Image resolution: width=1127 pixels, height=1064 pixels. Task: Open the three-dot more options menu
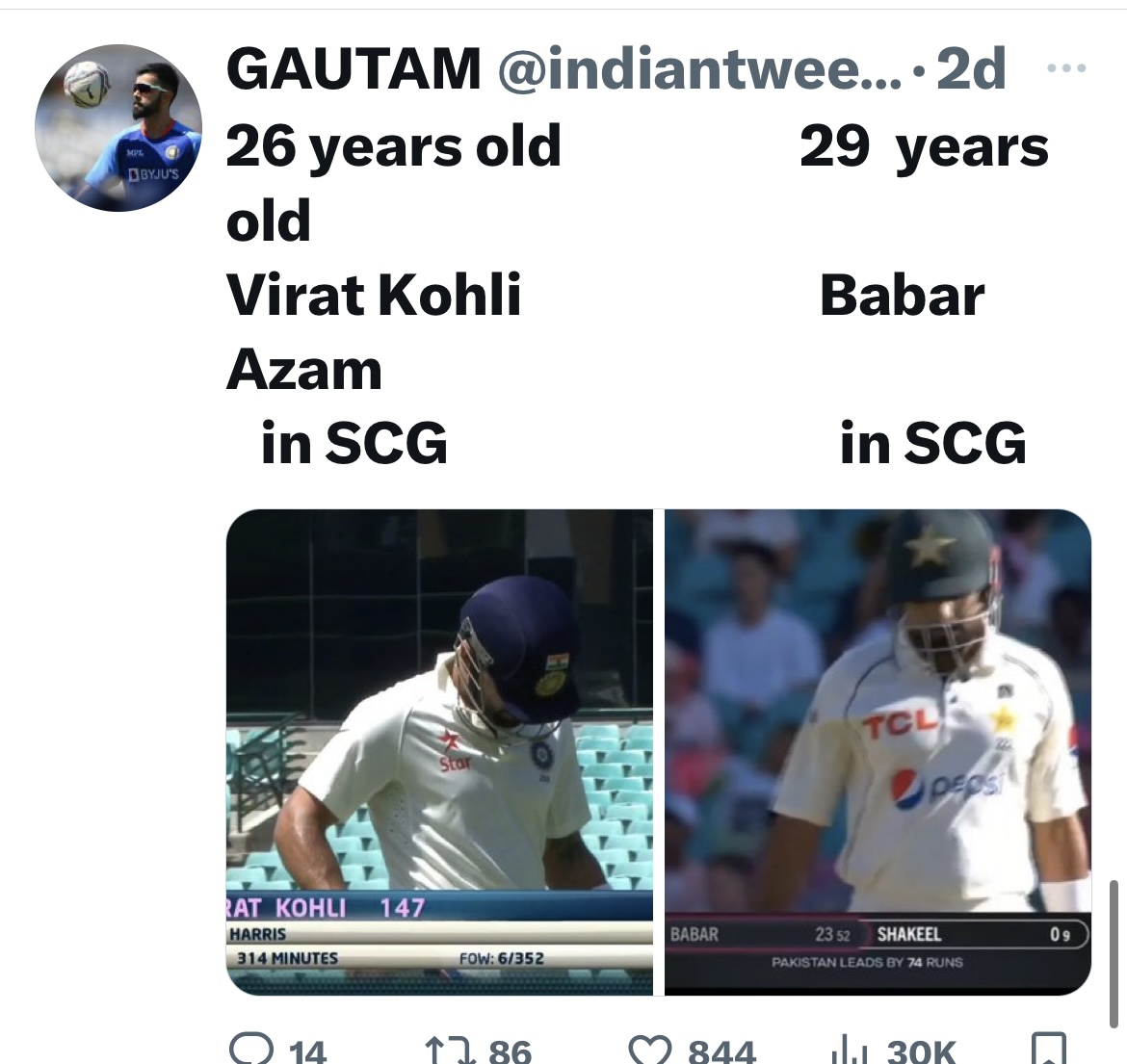(x=1065, y=69)
